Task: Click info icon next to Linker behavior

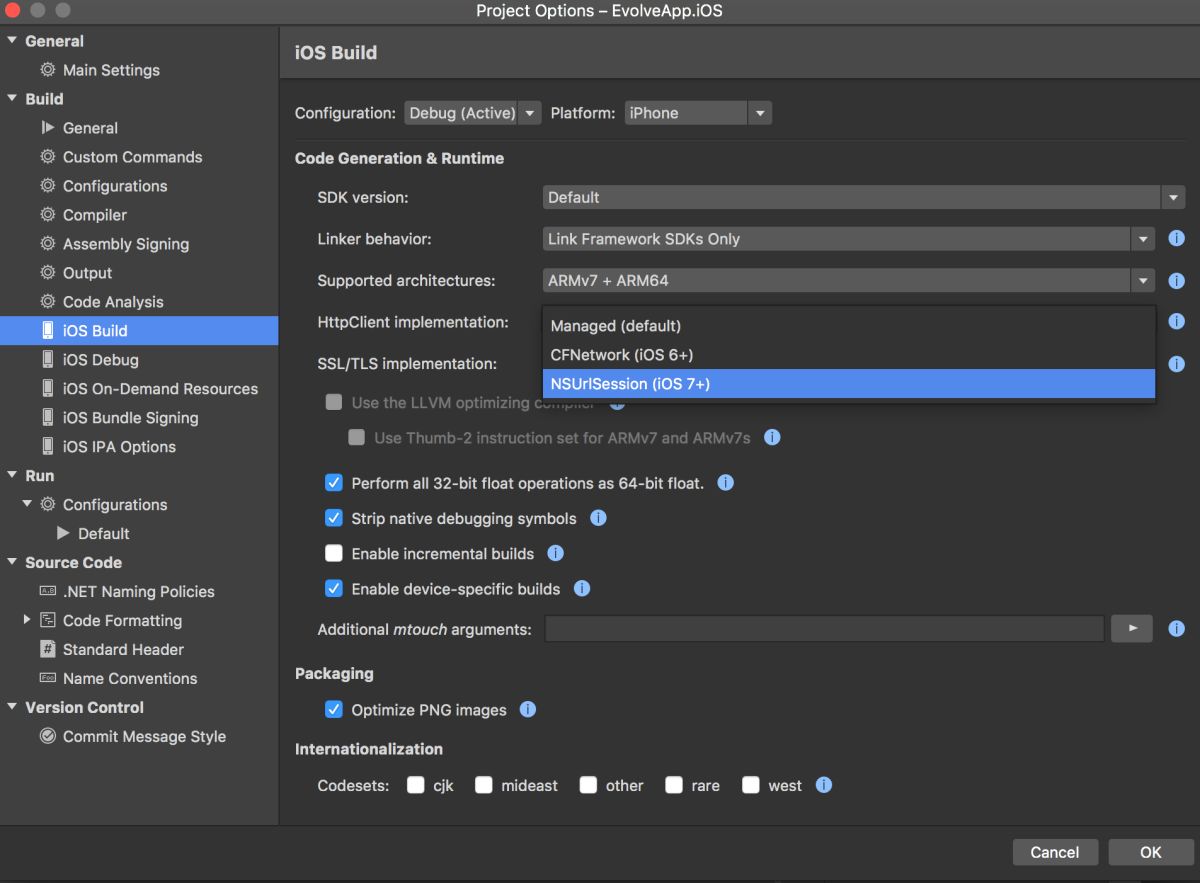Action: tap(1176, 239)
